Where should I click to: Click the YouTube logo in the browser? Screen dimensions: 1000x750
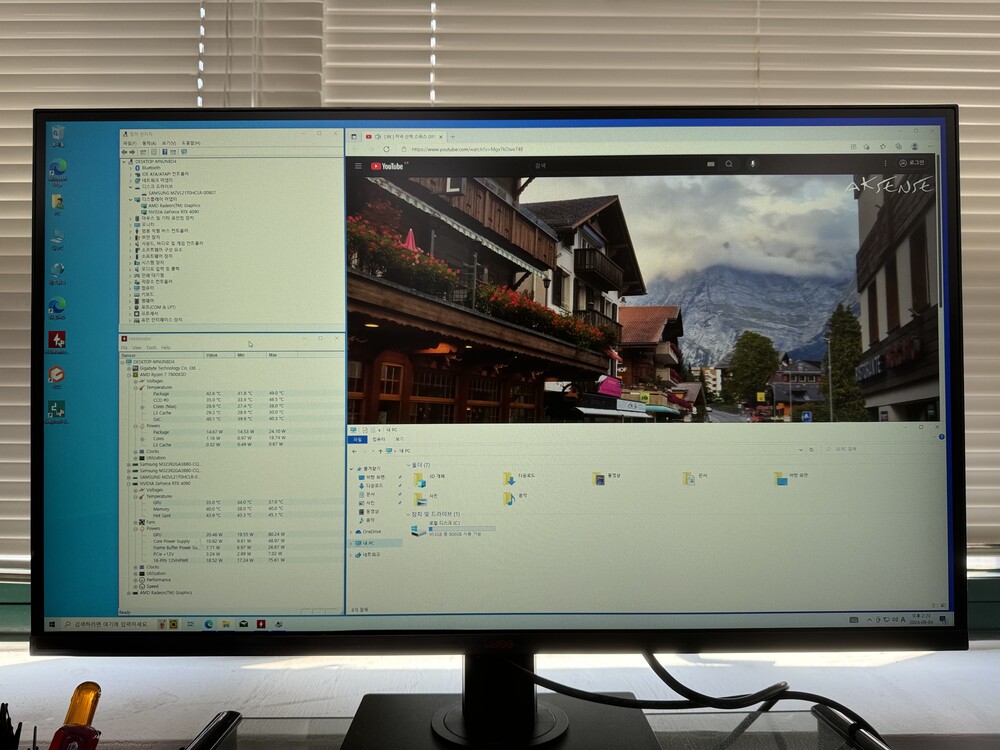pyautogui.click(x=386, y=166)
